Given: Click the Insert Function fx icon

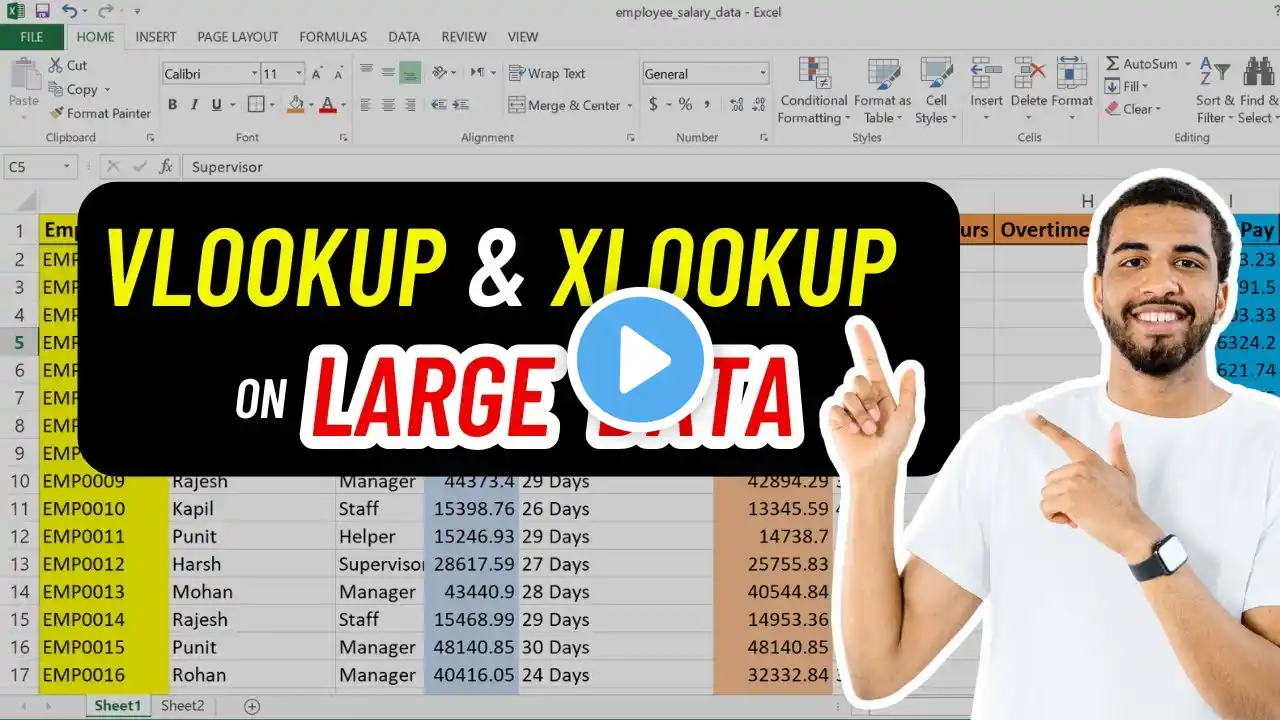Looking at the screenshot, I should tap(166, 167).
